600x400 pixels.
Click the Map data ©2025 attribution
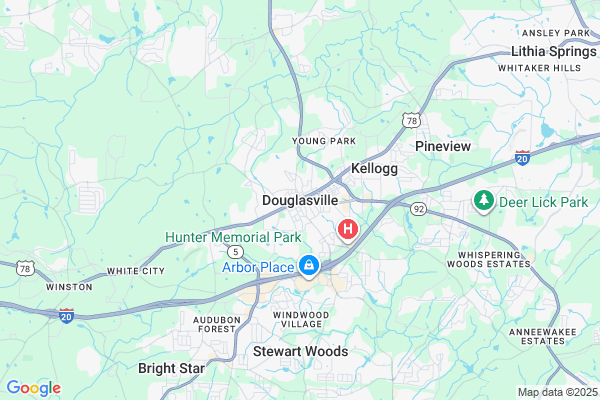click(558, 392)
